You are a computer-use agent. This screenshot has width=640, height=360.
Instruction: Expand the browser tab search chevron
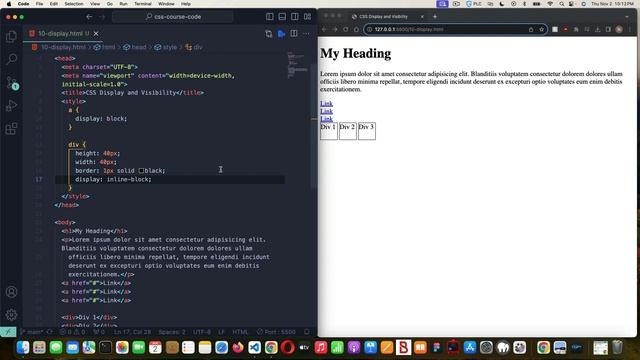click(627, 17)
